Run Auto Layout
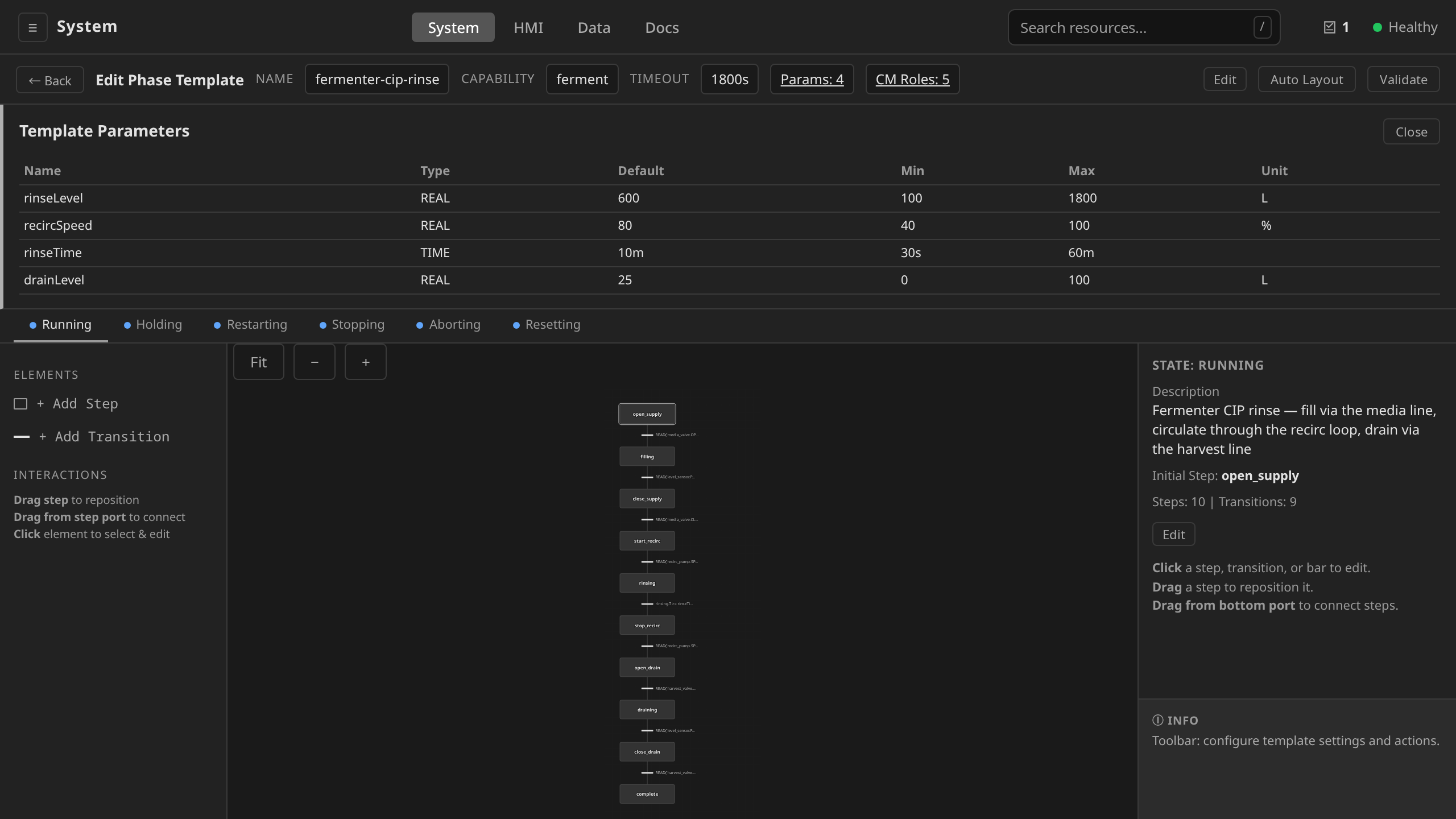The image size is (1456, 819). point(1306,79)
